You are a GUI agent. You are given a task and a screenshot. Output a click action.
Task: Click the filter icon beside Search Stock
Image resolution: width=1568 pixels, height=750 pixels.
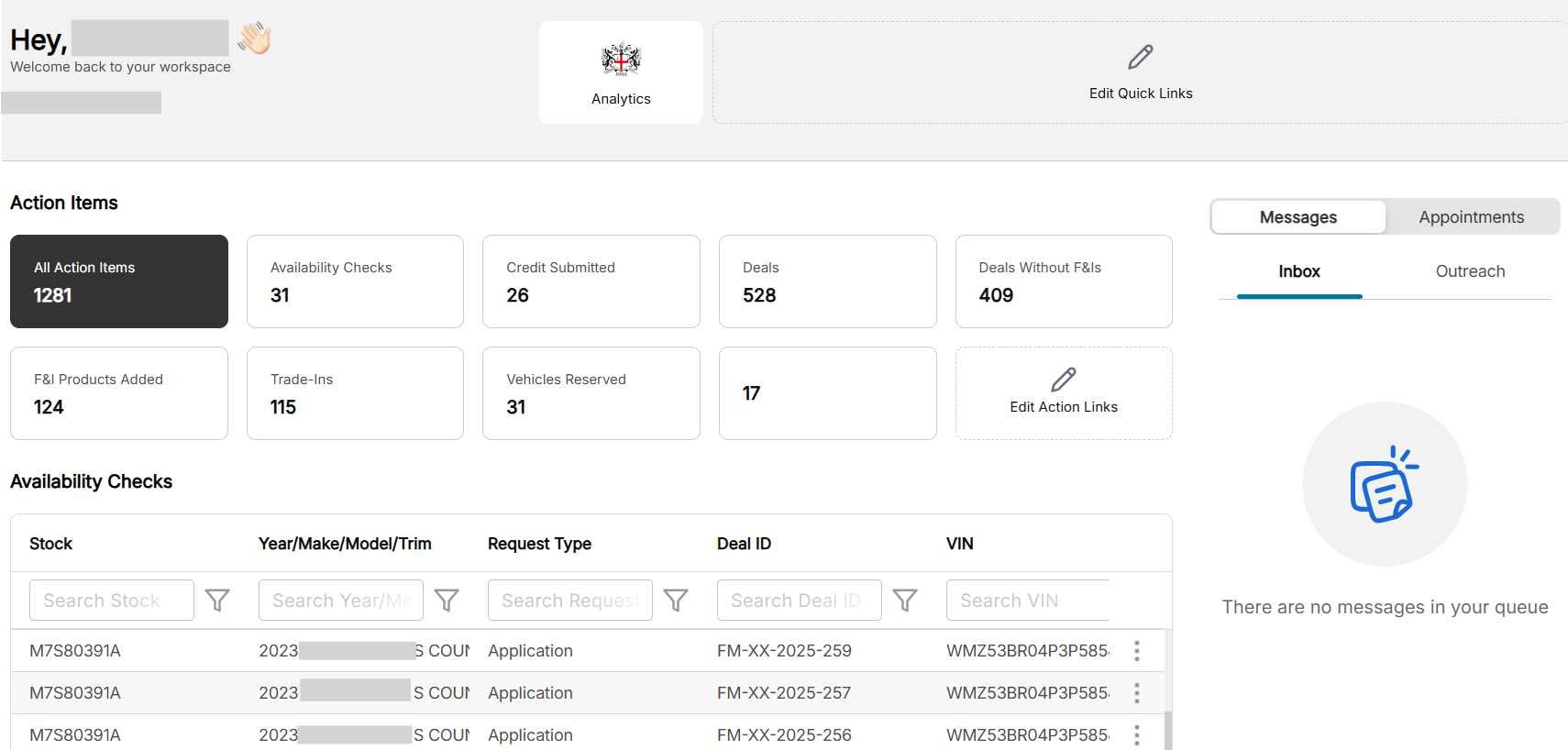(217, 601)
